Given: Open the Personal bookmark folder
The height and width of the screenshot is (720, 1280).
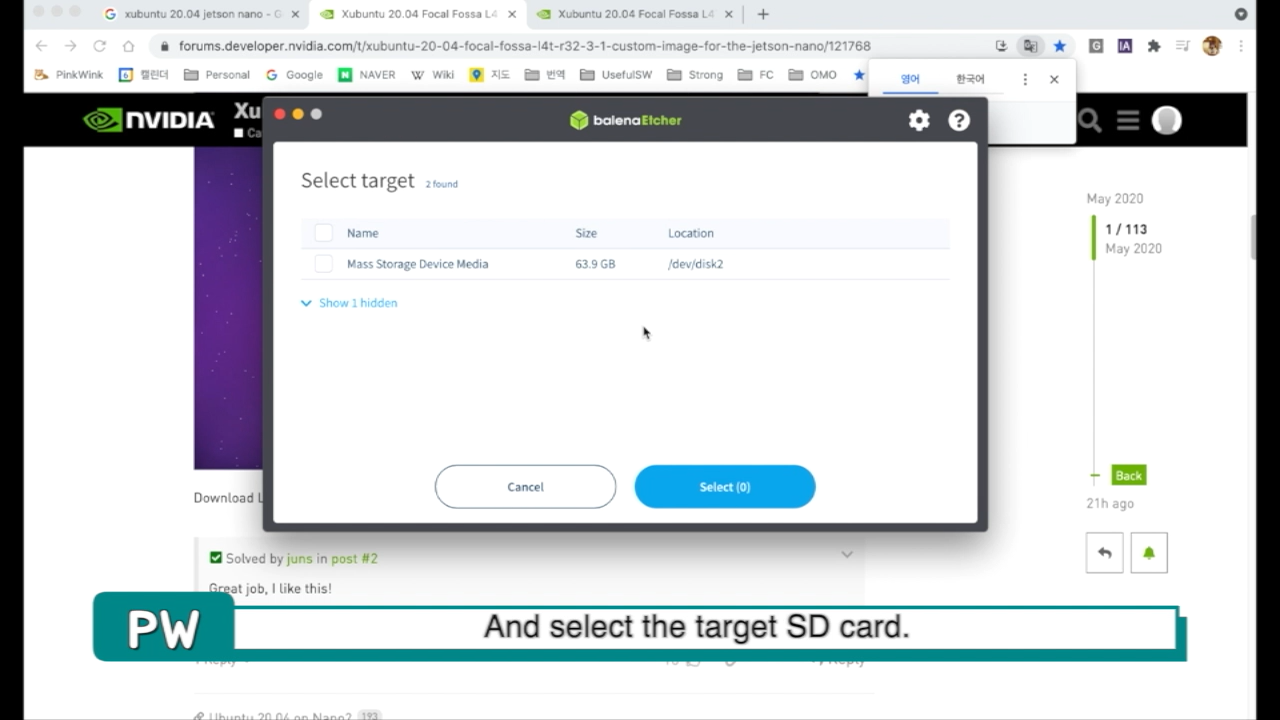Looking at the screenshot, I should click(217, 75).
